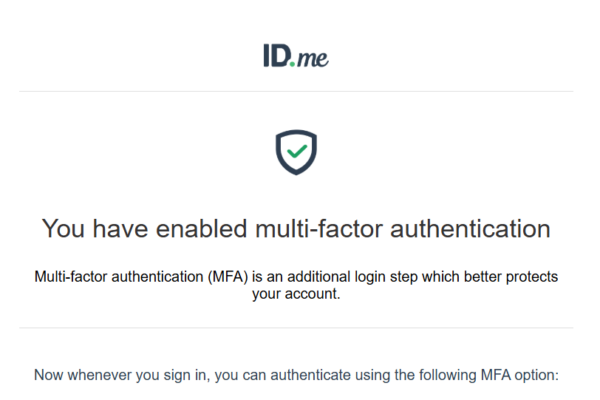Viewport: 600px width, 400px height.
Task: Click the "(MFA)" abbreviation in the description
Action: [x=226, y=276]
